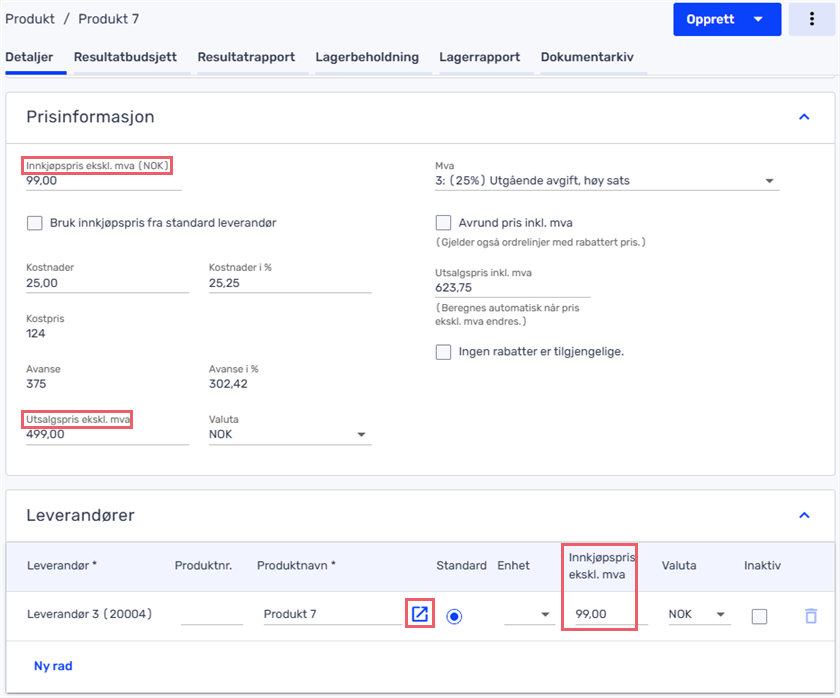840x698 pixels.
Task: Open the Dokumentarkiv tab
Action: coord(587,57)
